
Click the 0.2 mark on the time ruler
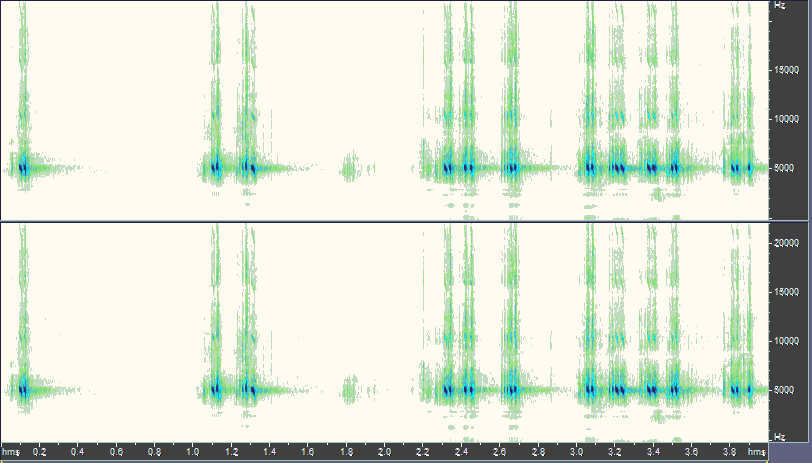(x=39, y=452)
